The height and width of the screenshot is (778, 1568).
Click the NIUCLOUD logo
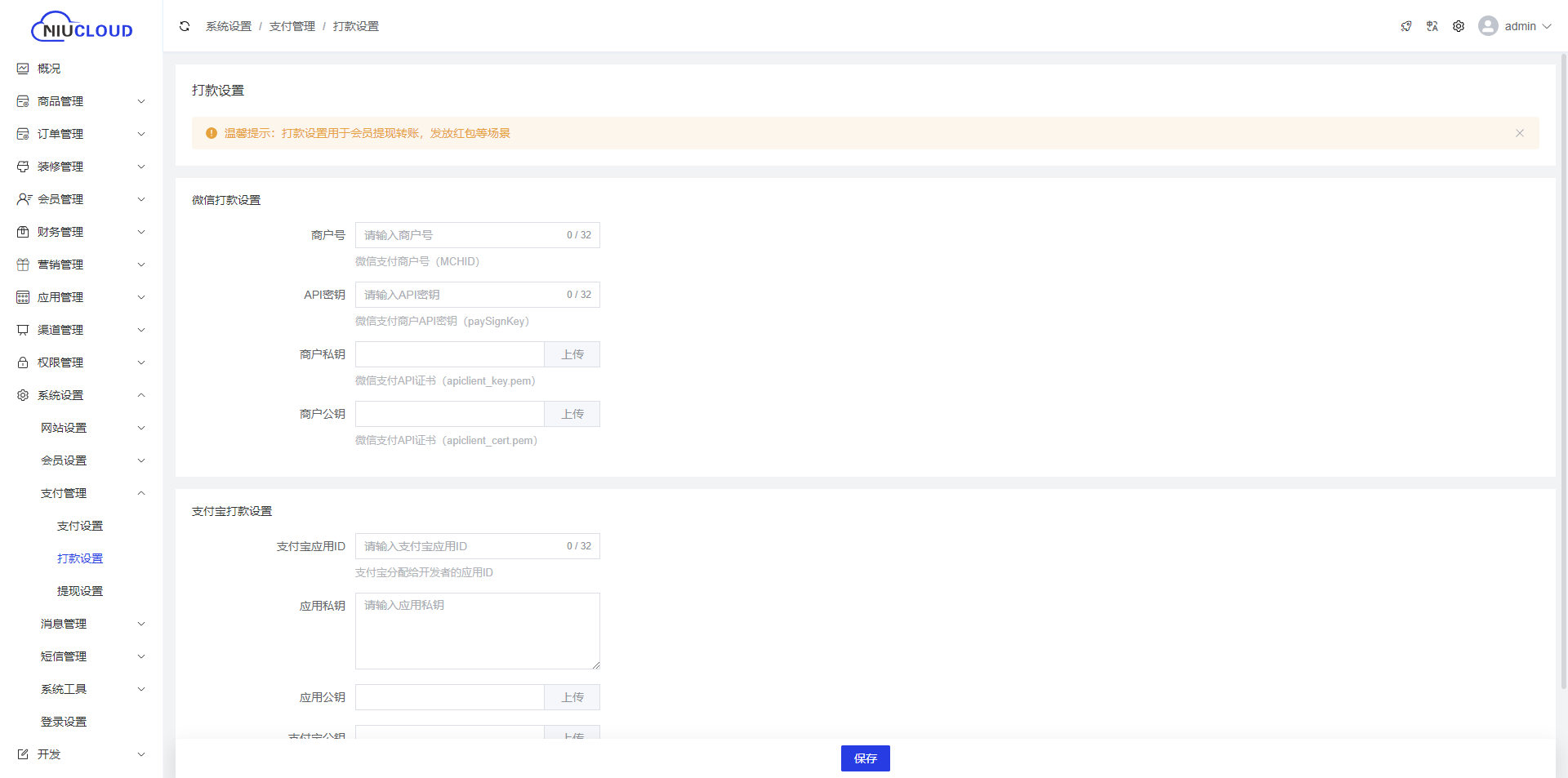pos(82,28)
